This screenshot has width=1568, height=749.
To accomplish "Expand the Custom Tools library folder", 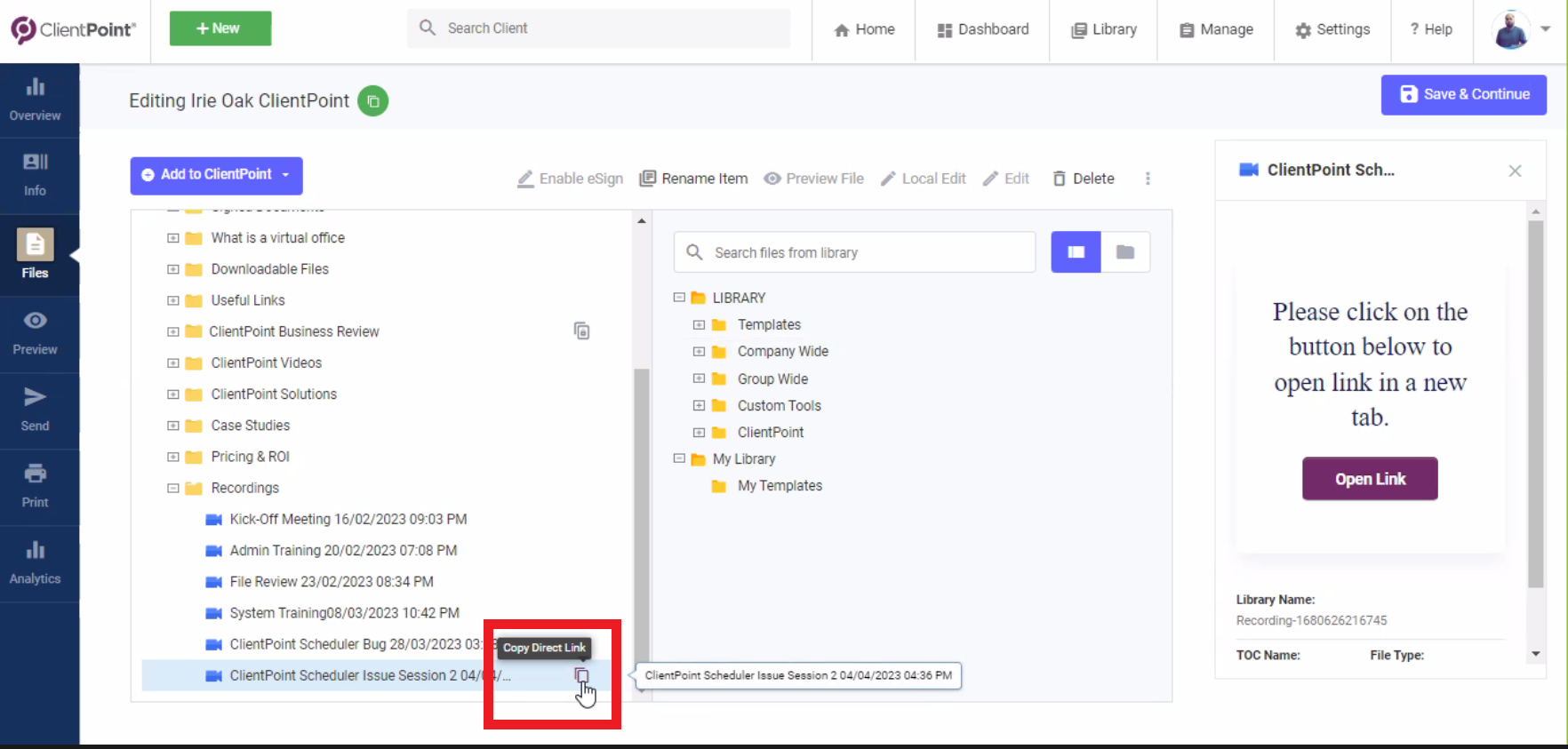I will [x=699, y=406].
